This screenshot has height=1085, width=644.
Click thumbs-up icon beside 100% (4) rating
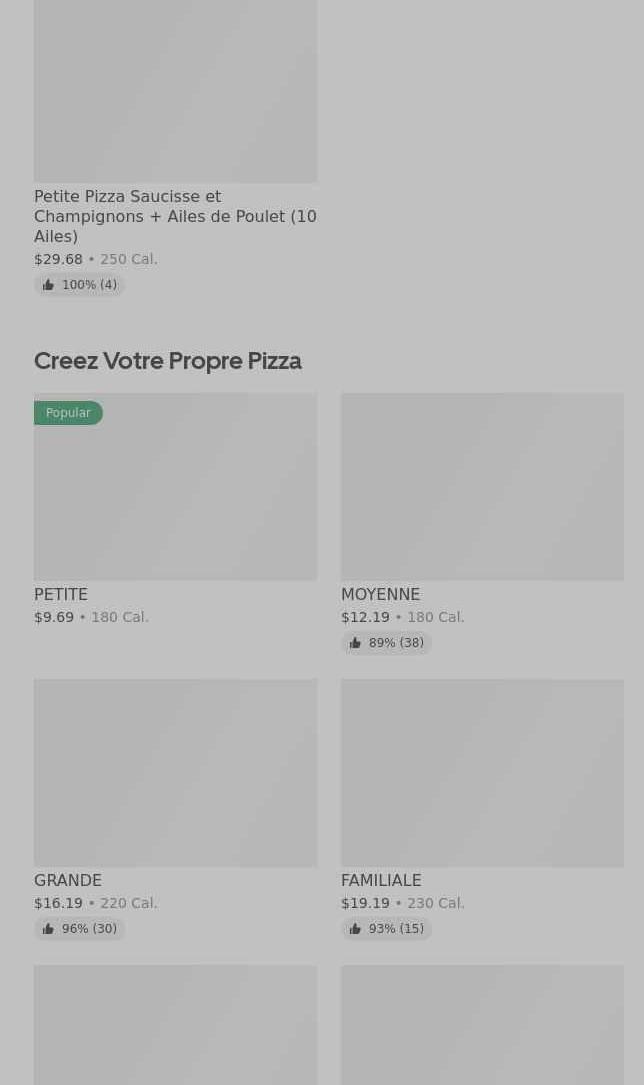pyautogui.click(x=48, y=285)
